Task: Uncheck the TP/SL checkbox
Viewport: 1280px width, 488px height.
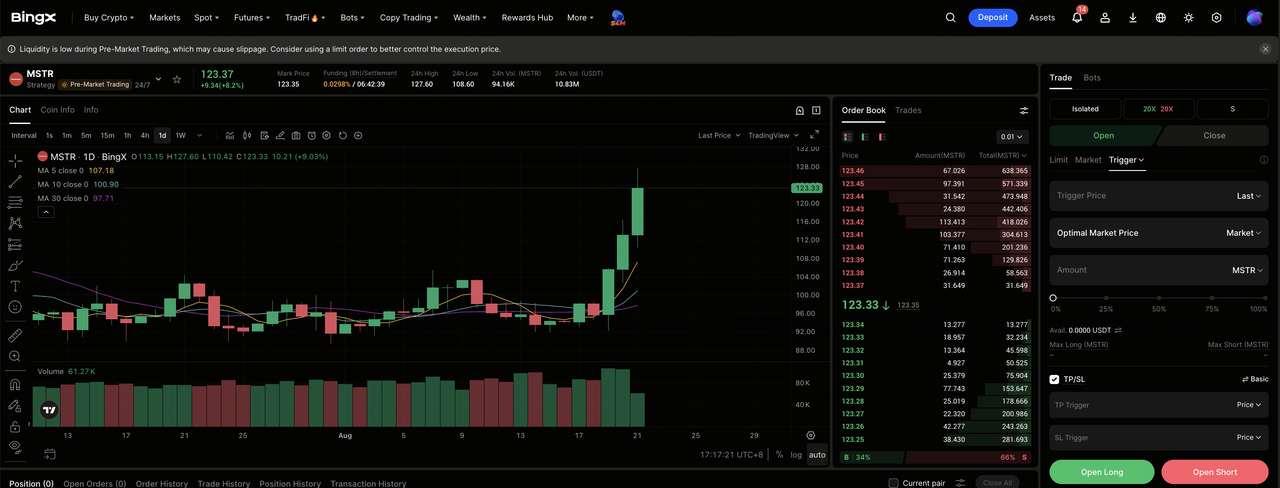Action: [x=1054, y=379]
